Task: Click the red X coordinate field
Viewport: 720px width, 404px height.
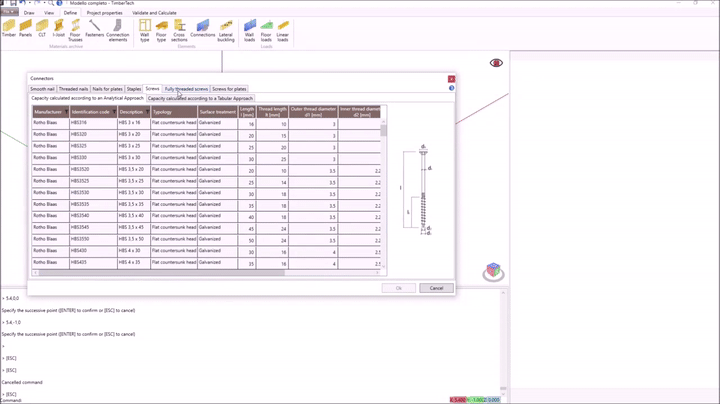Action: tap(457, 400)
